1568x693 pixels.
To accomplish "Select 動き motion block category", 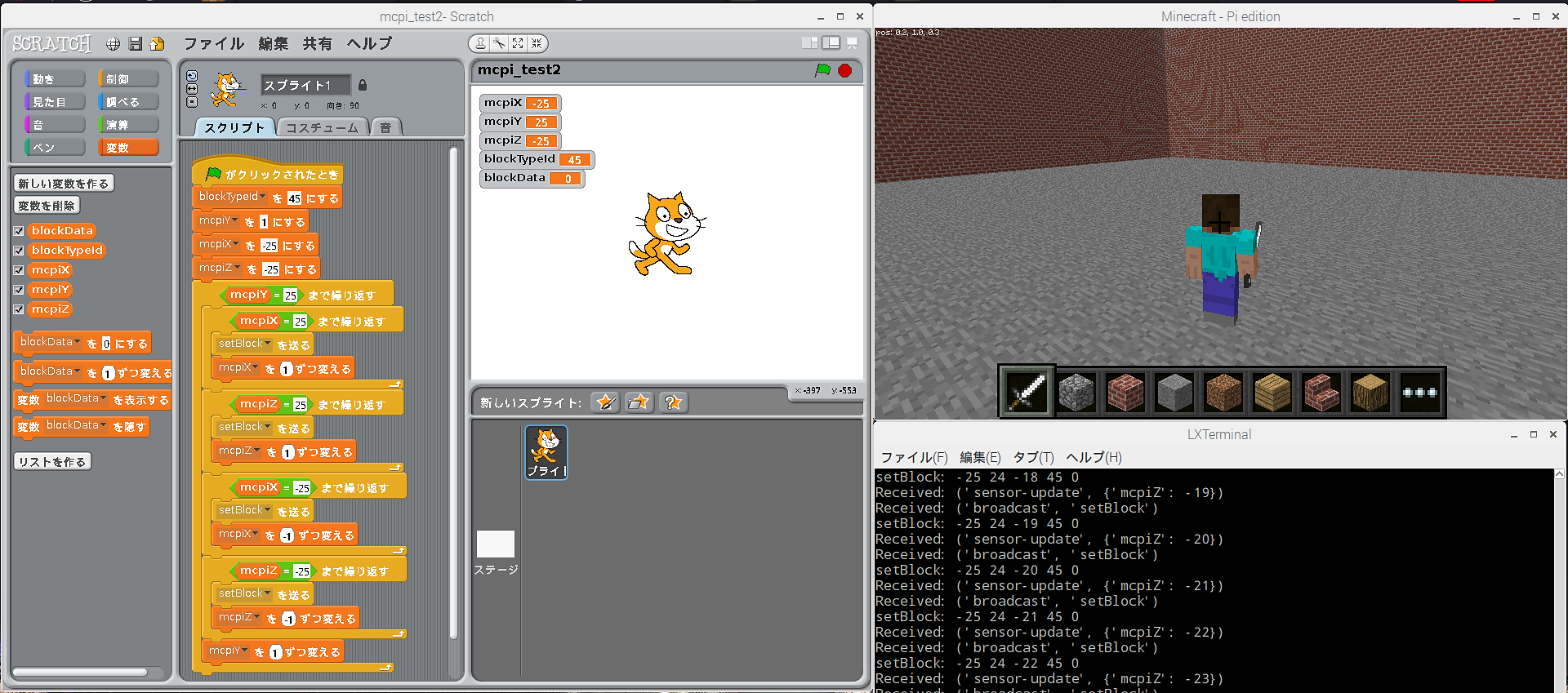I will point(55,79).
